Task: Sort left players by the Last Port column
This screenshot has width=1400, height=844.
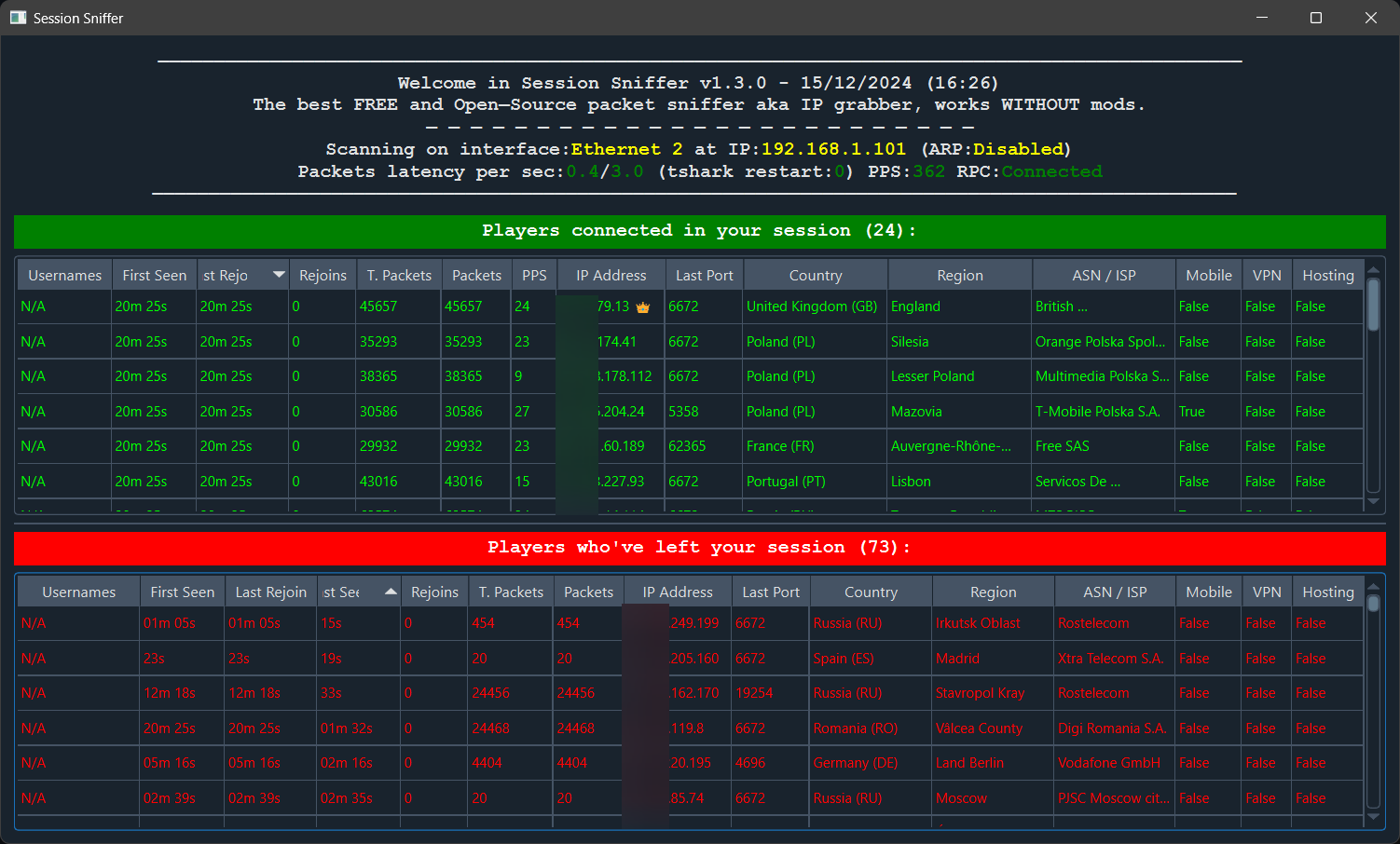Action: tap(770, 591)
